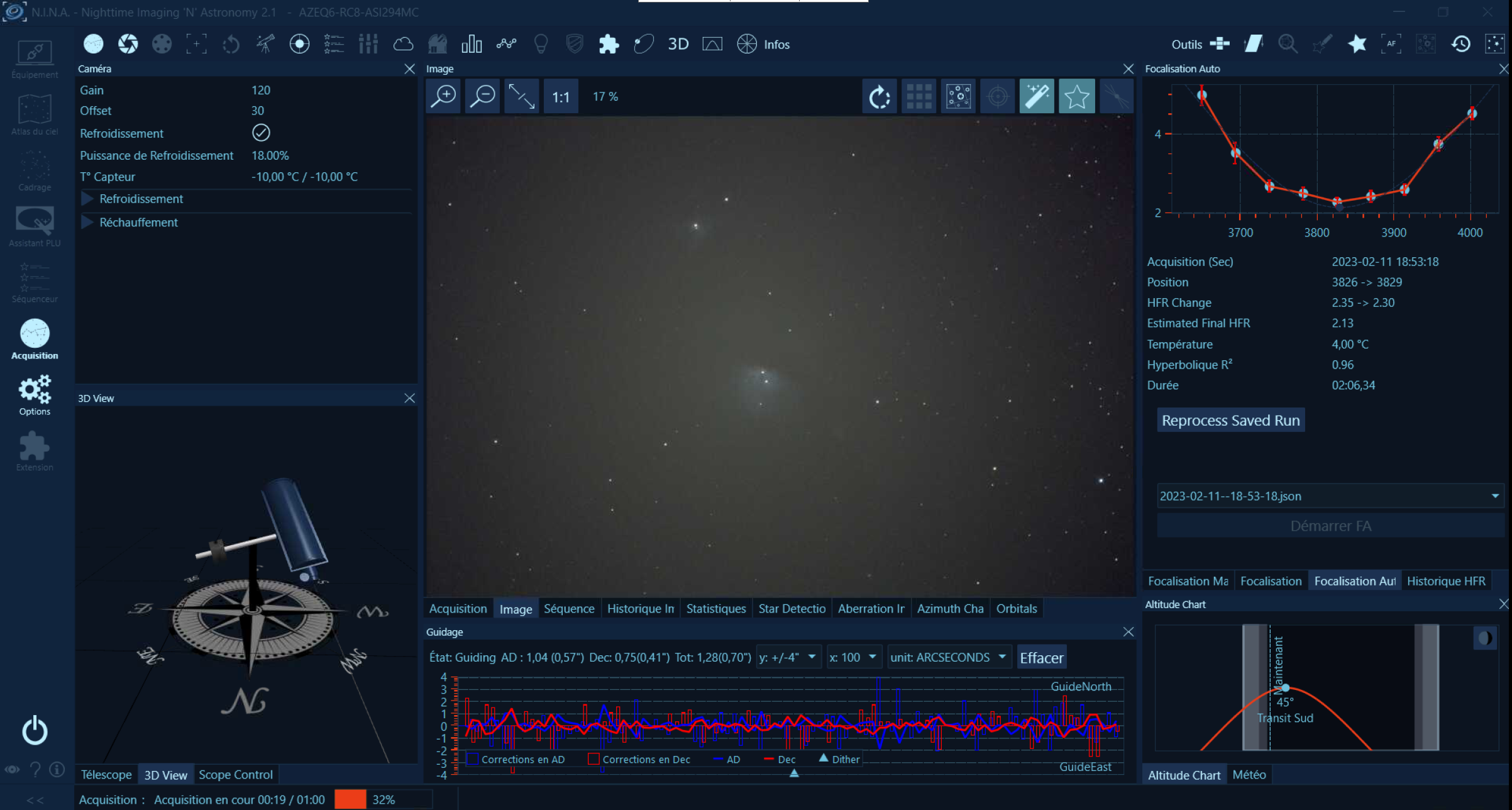
Task: Switch to the Météo tab
Action: pos(1249,775)
